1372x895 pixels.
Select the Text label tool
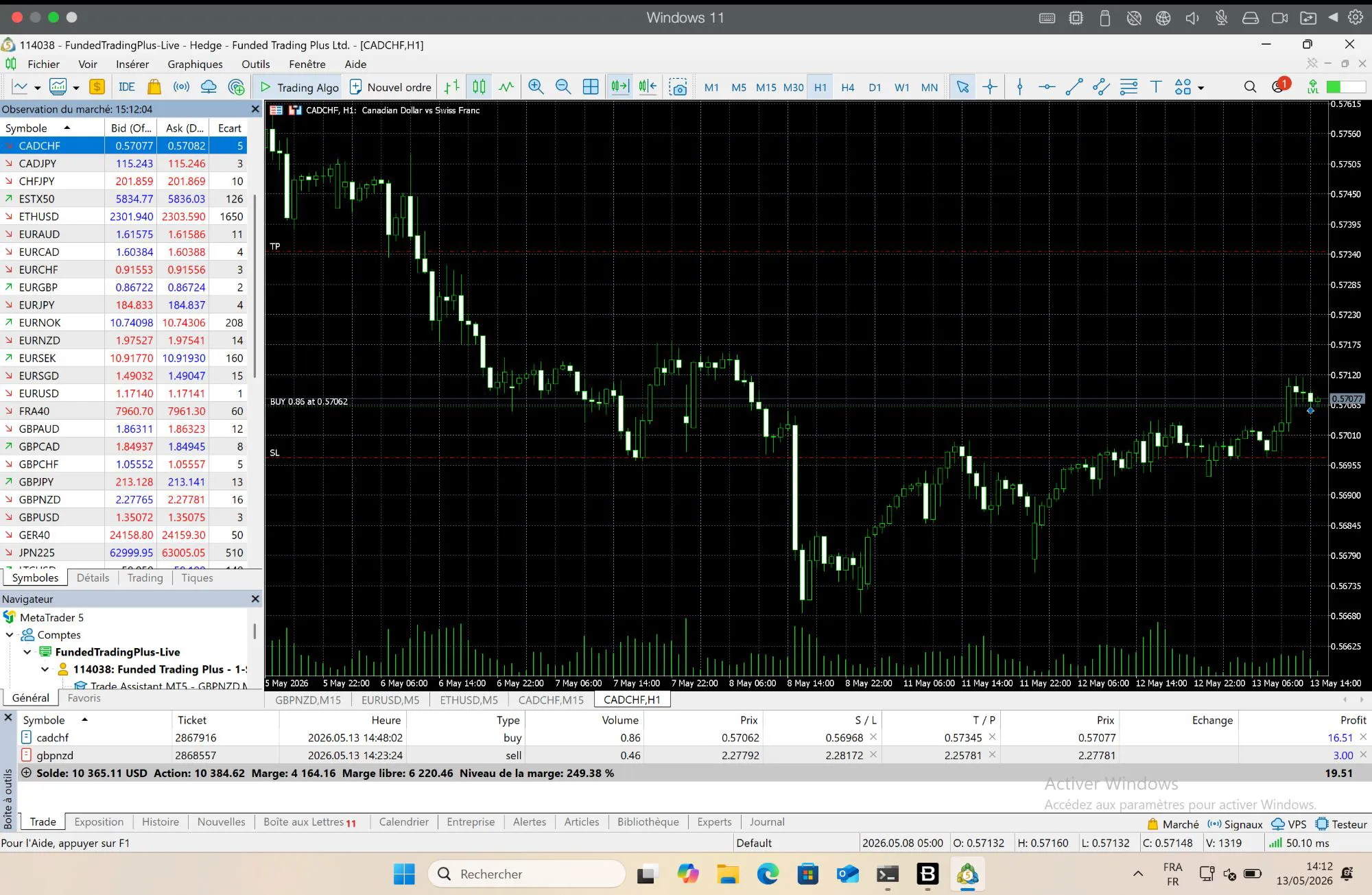point(1156,87)
